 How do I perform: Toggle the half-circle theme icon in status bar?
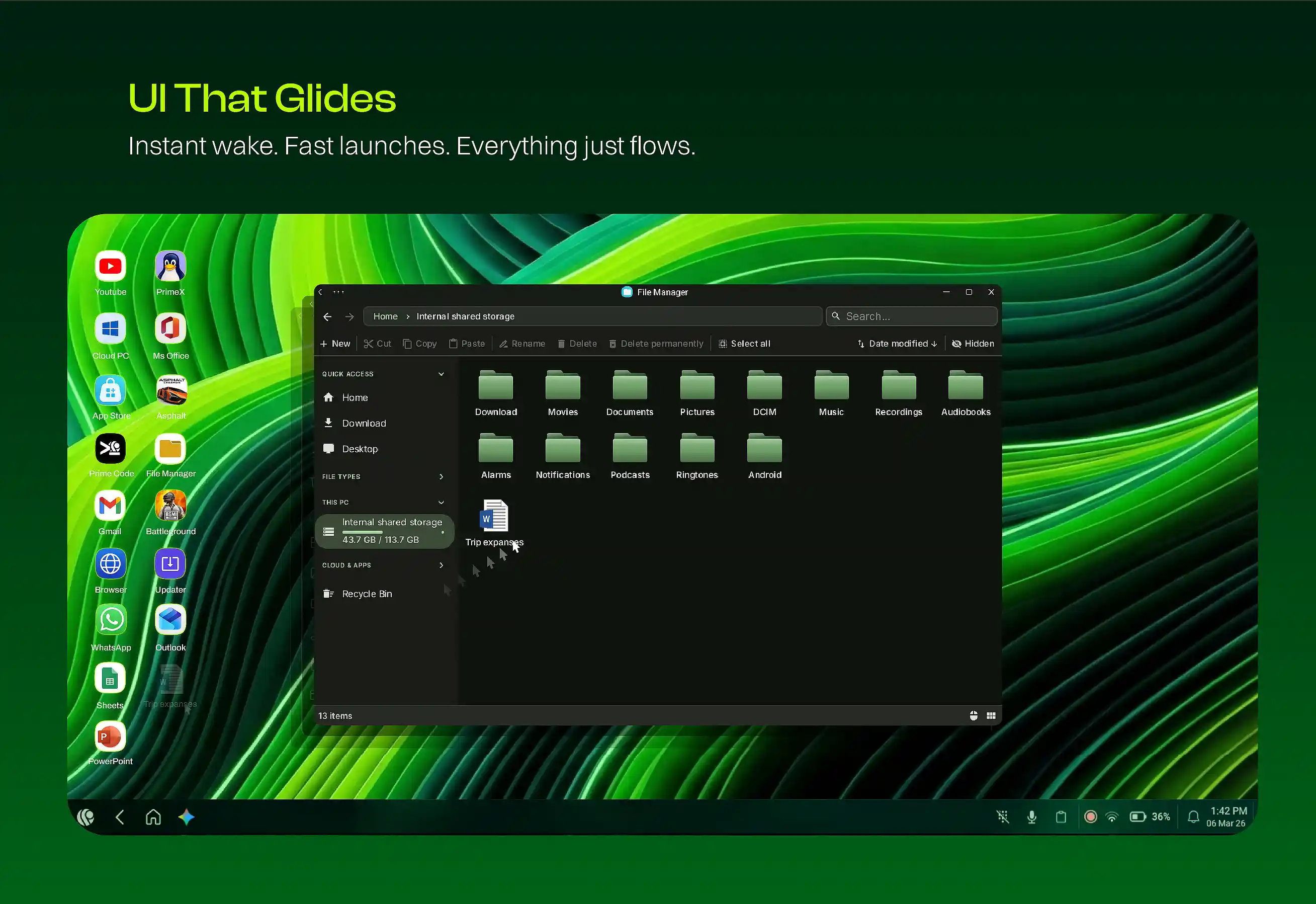click(974, 716)
